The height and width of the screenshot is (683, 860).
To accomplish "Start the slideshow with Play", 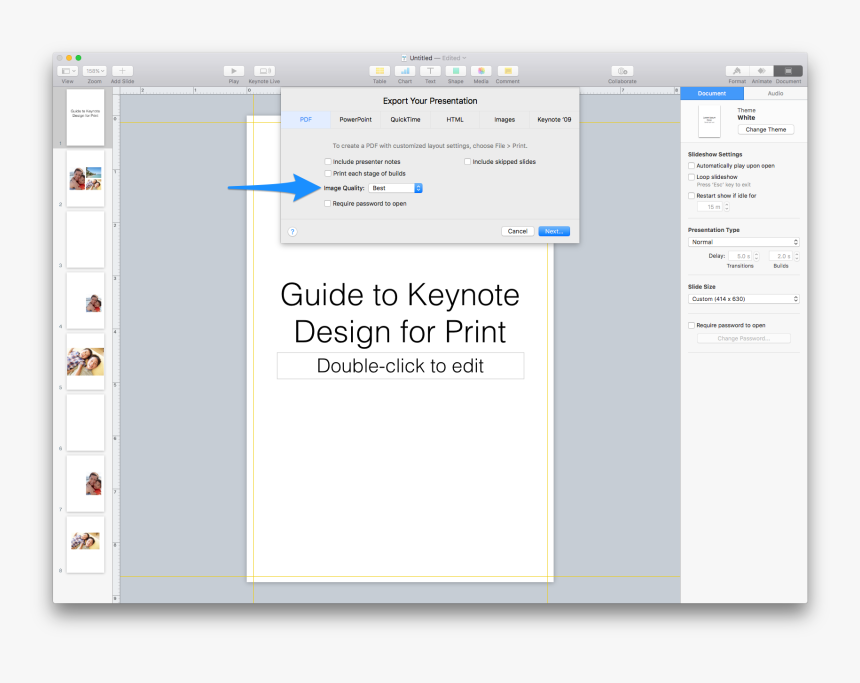I will pos(234,71).
